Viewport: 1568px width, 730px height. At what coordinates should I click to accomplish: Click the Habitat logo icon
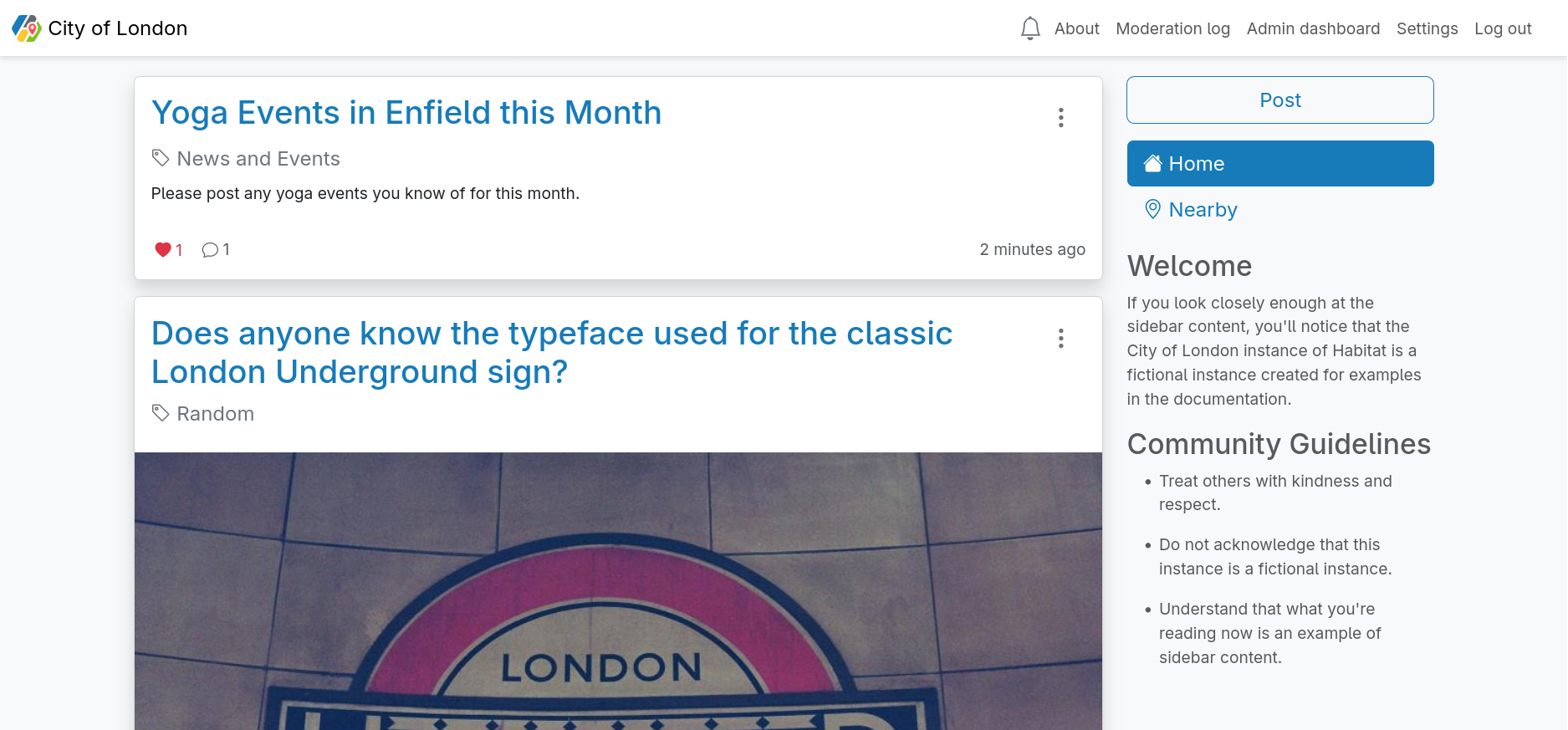click(x=26, y=28)
